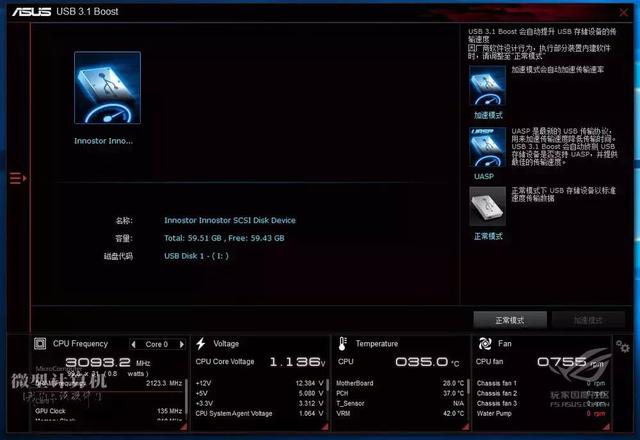Expand Fan panel corner triangle

point(607,427)
